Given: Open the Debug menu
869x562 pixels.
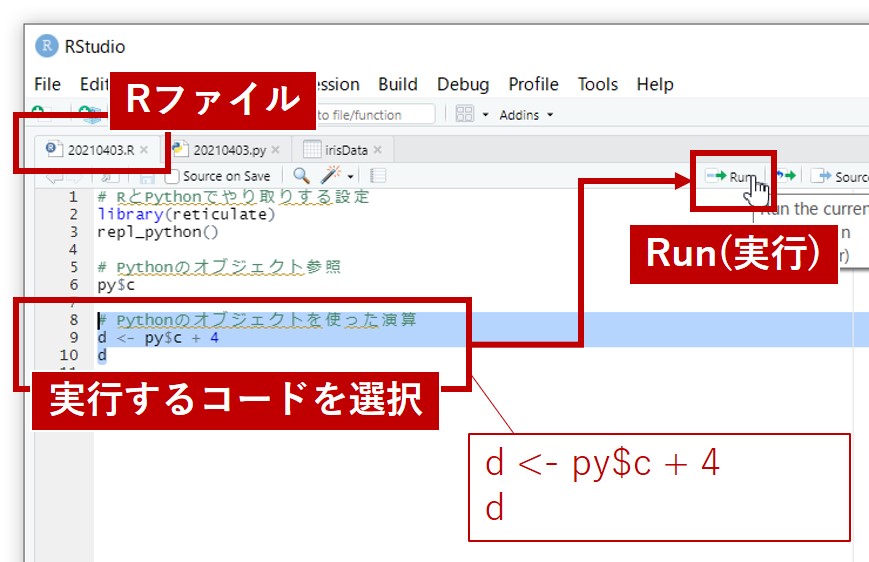Looking at the screenshot, I should coord(463,84).
